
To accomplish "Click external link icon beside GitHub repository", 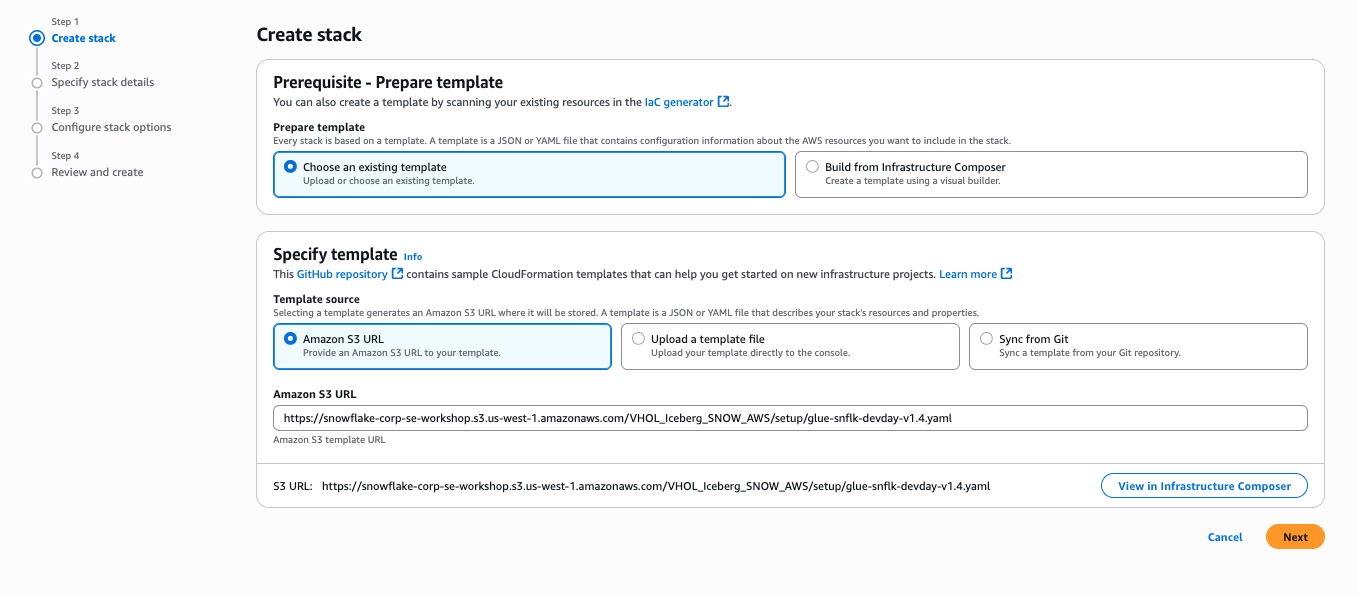I will click(x=397, y=274).
